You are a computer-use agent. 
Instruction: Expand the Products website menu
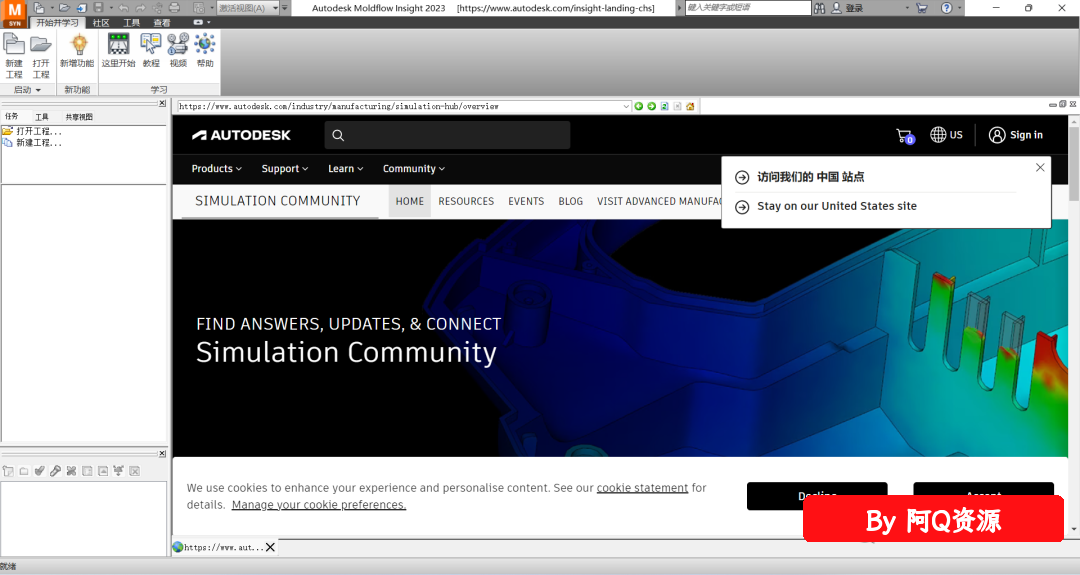[216, 169]
